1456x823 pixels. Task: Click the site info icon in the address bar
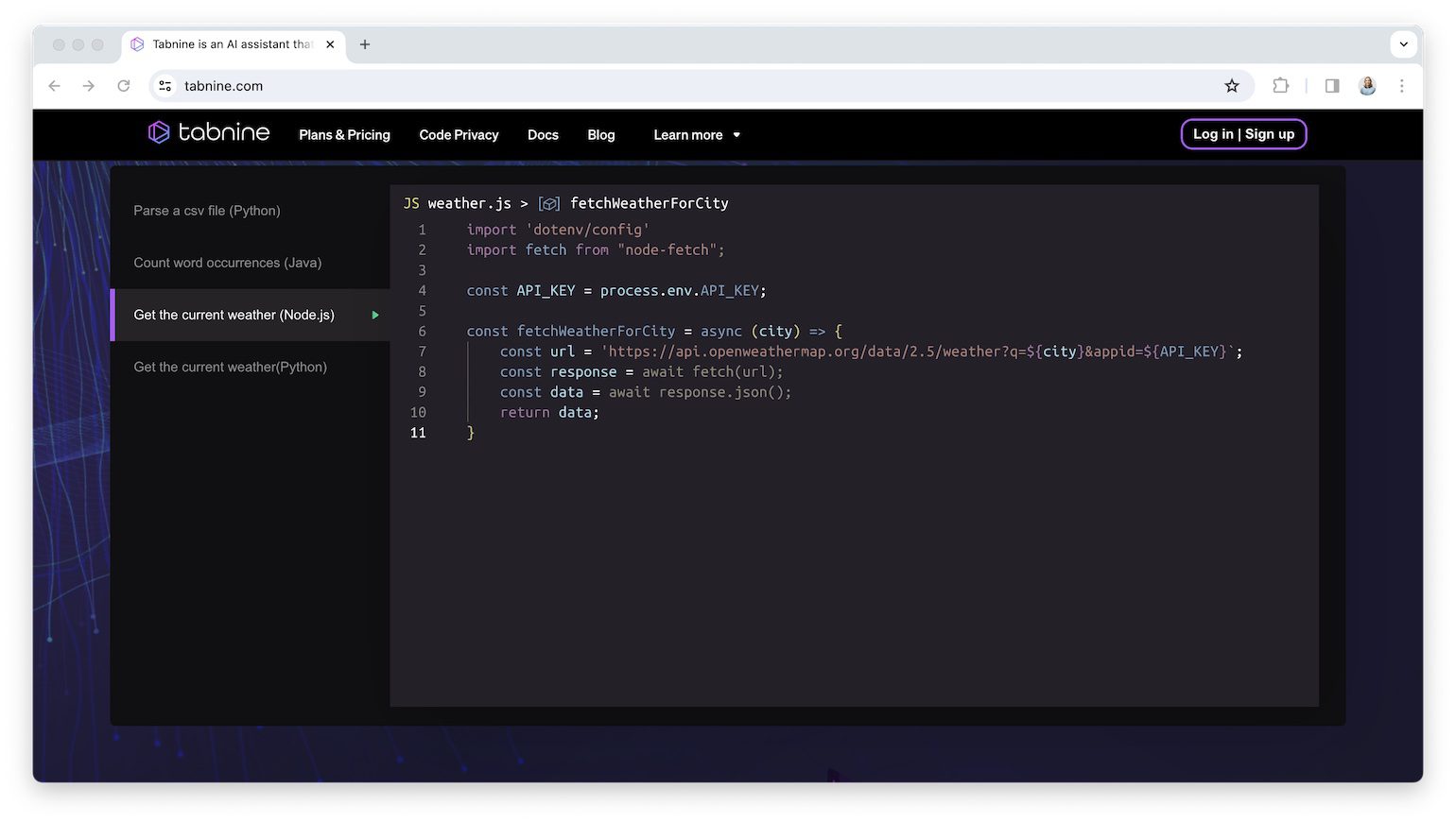tap(165, 85)
